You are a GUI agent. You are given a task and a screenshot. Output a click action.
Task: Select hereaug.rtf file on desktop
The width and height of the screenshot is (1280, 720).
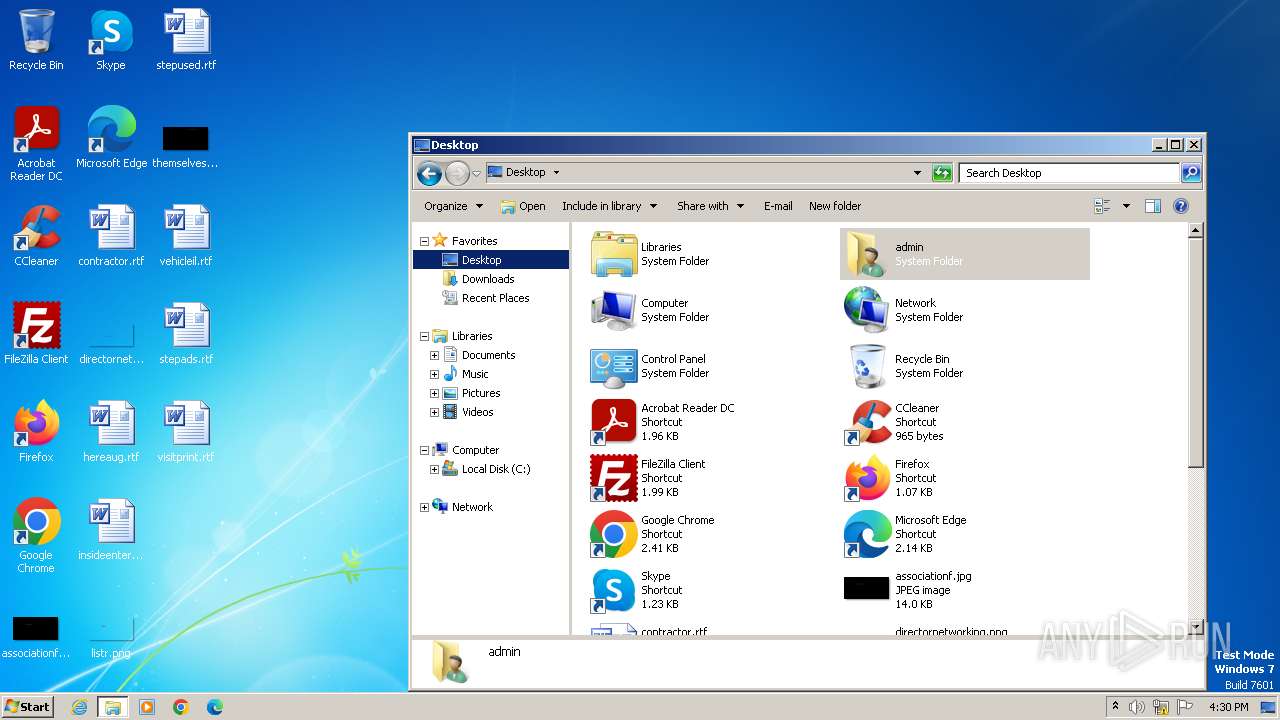tap(111, 432)
